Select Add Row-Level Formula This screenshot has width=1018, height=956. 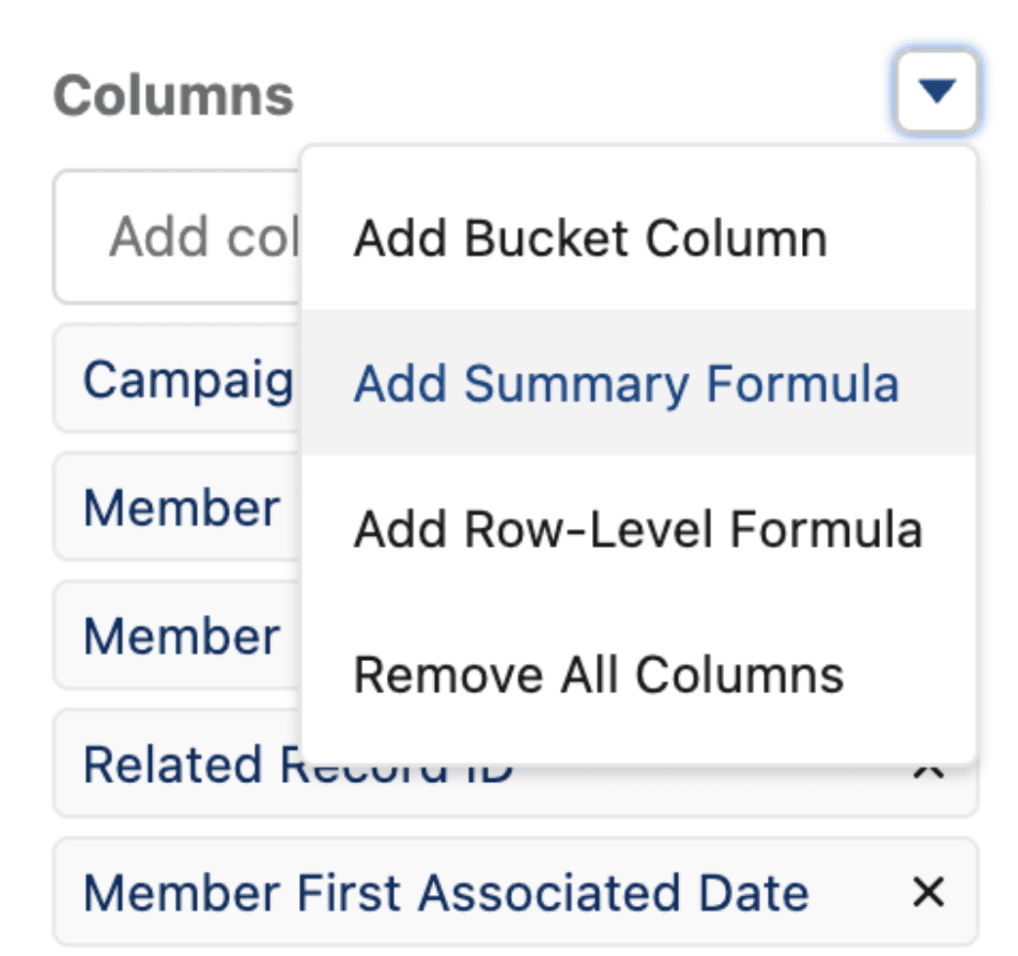pos(639,529)
